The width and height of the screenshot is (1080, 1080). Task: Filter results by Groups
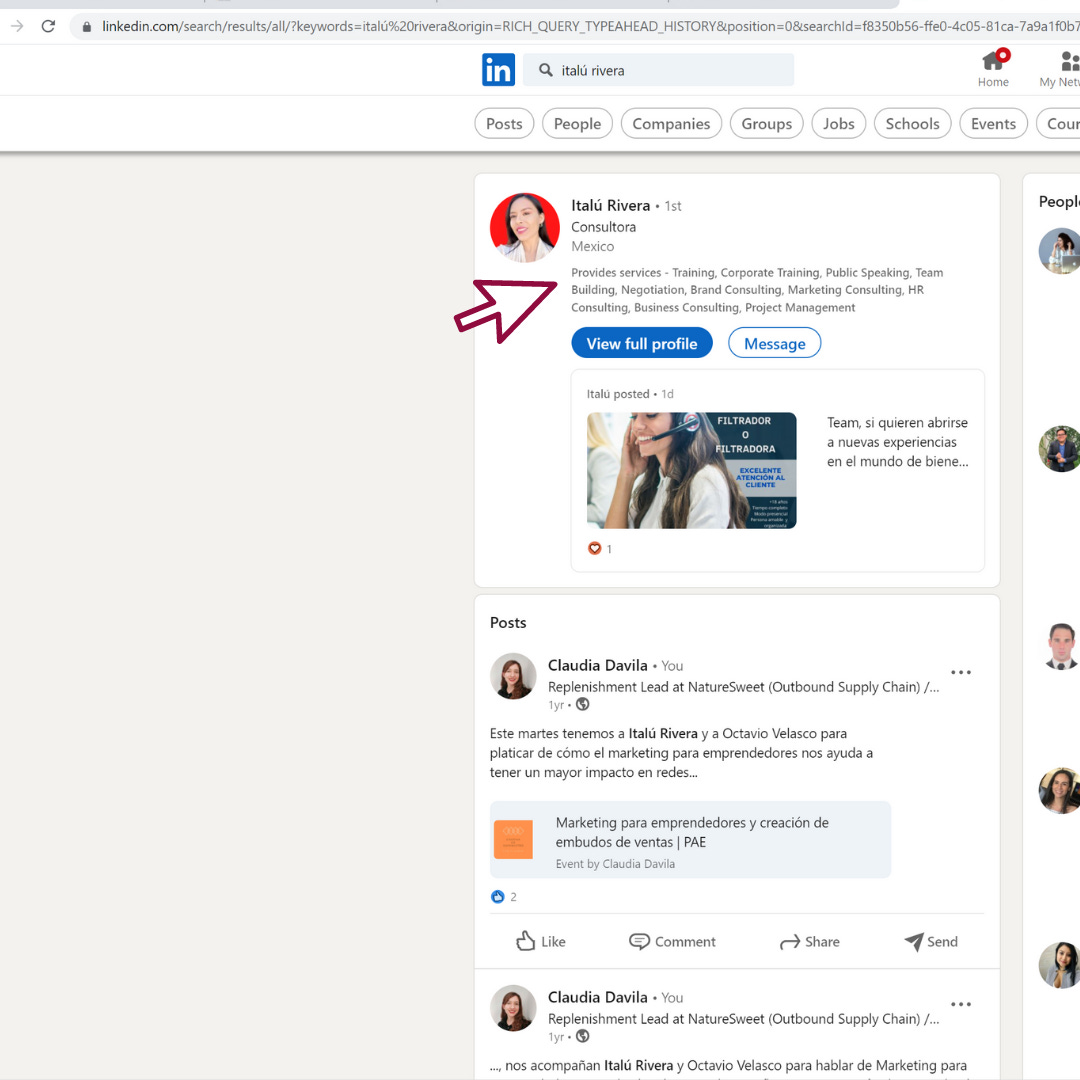[767, 124]
